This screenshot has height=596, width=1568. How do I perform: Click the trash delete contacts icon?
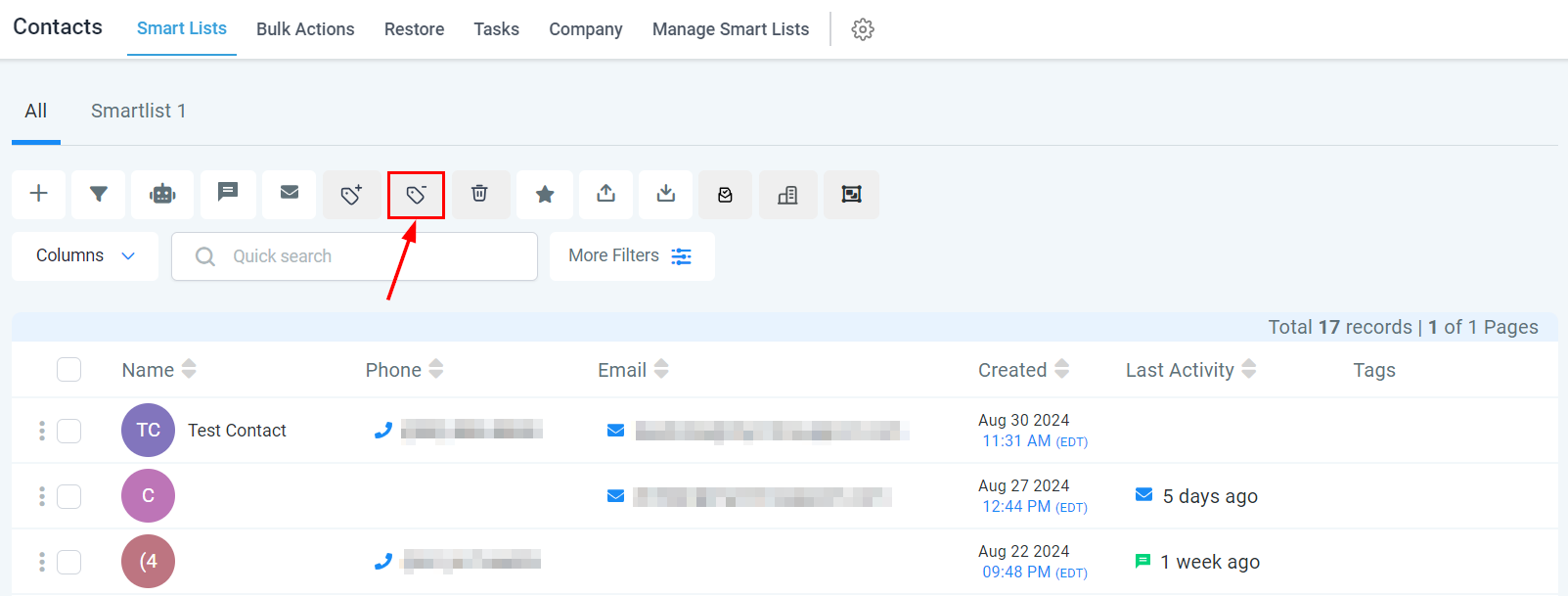[x=479, y=194]
